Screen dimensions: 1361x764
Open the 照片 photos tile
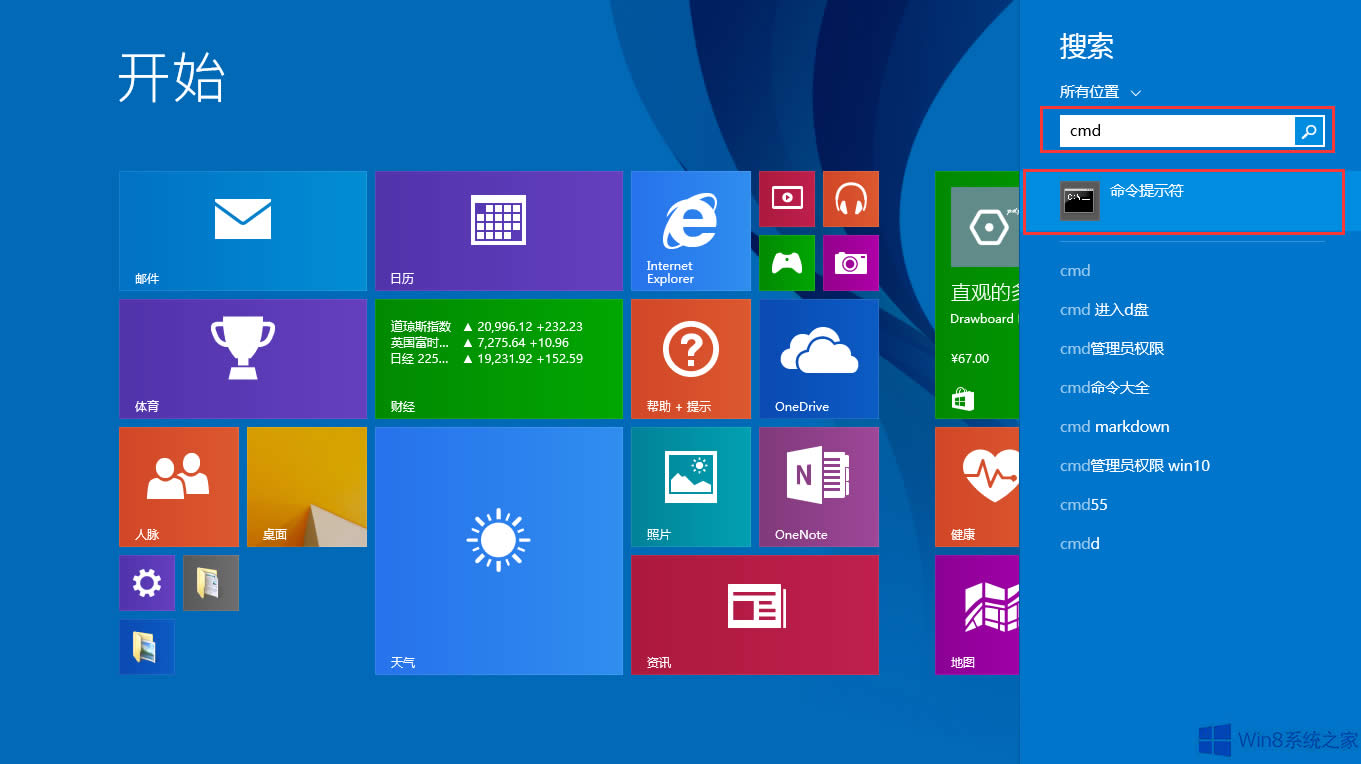point(689,487)
